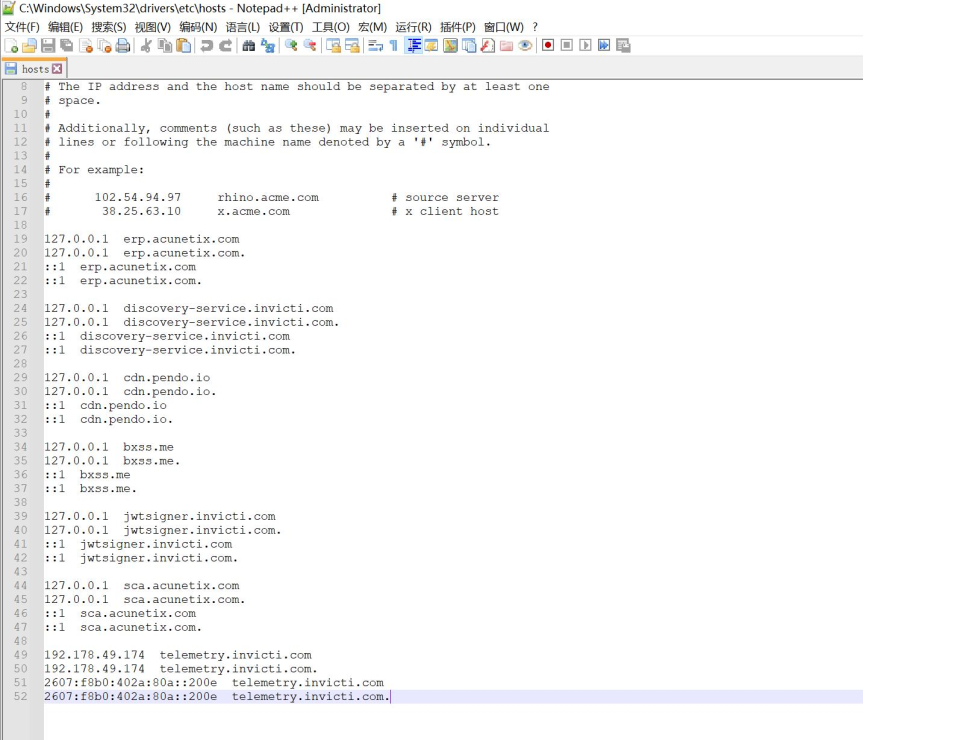Click line number 52 in margin

(x=20, y=696)
